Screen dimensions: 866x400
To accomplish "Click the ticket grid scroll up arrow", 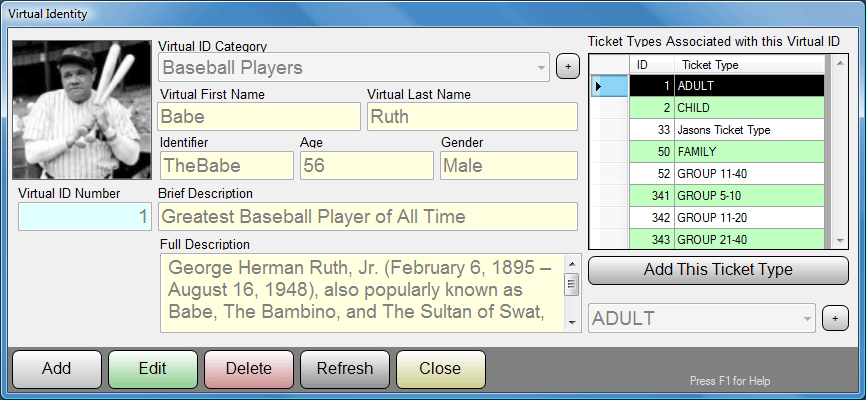I will click(x=840, y=63).
